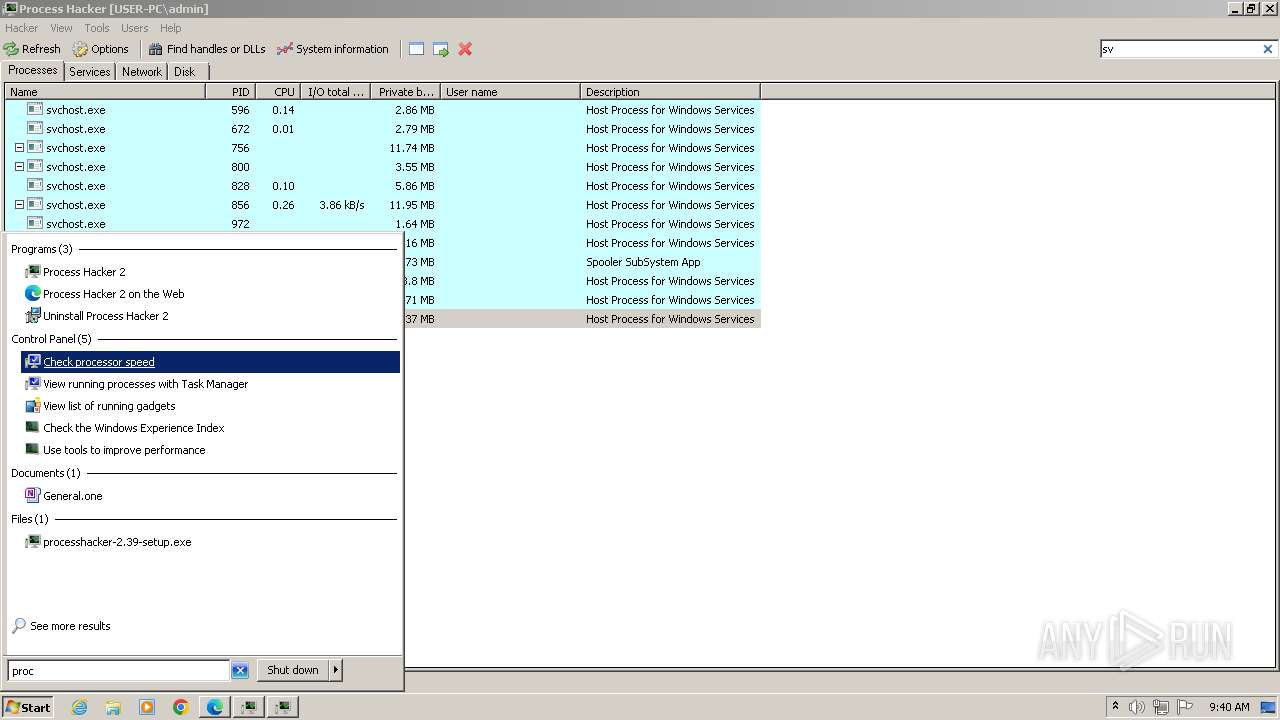Image resolution: width=1280 pixels, height=720 pixels.
Task: Clear the Start menu search text
Action: pyautogui.click(x=240, y=671)
